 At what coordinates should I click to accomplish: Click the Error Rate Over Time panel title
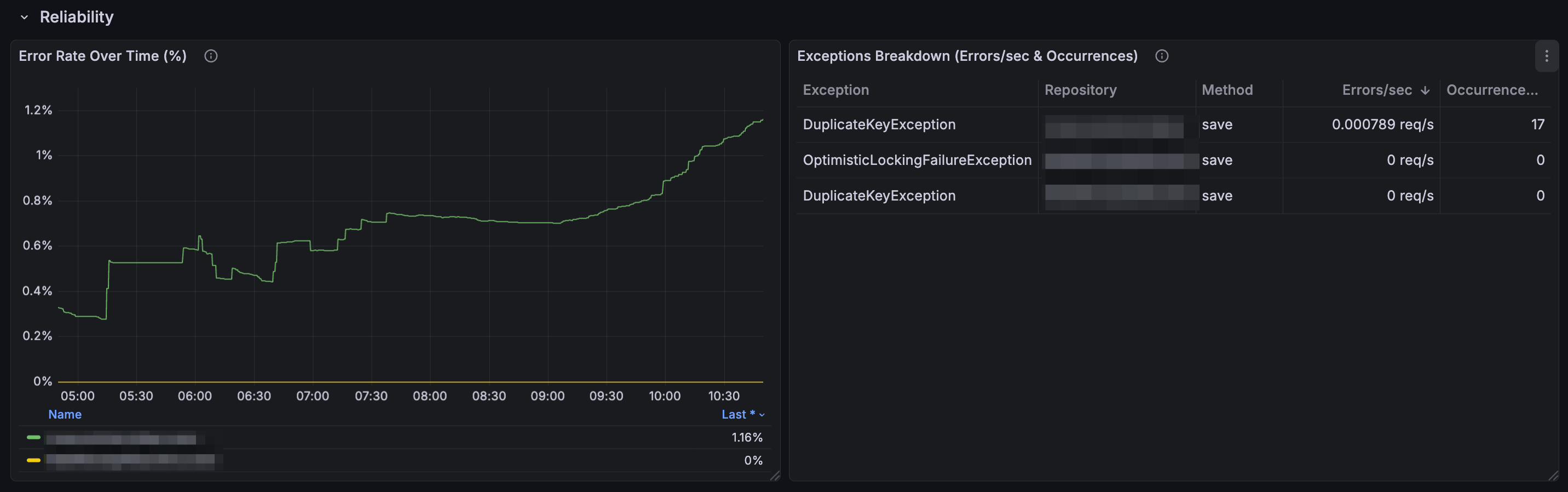102,56
